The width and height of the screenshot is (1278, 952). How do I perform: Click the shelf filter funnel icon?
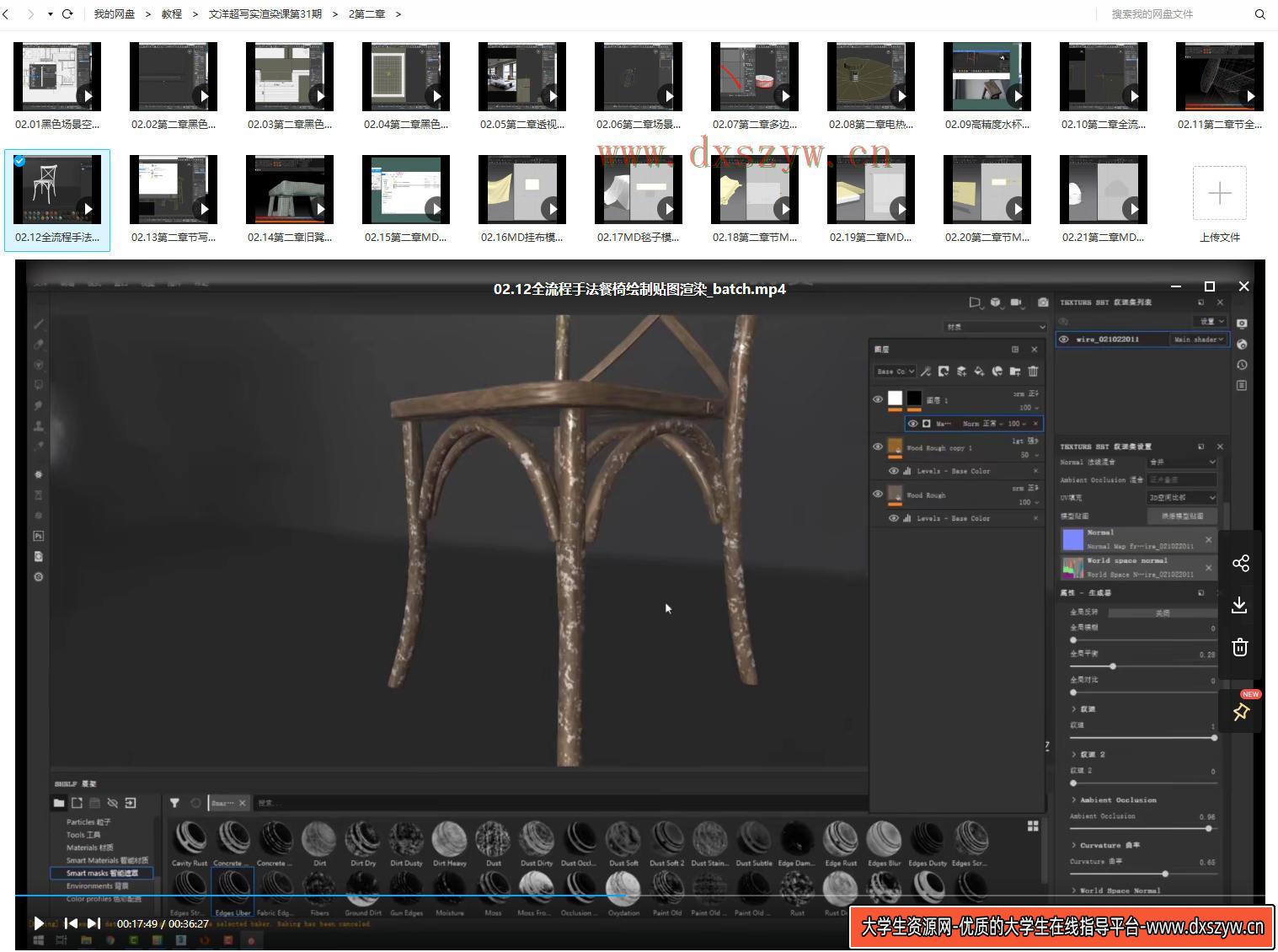point(174,803)
